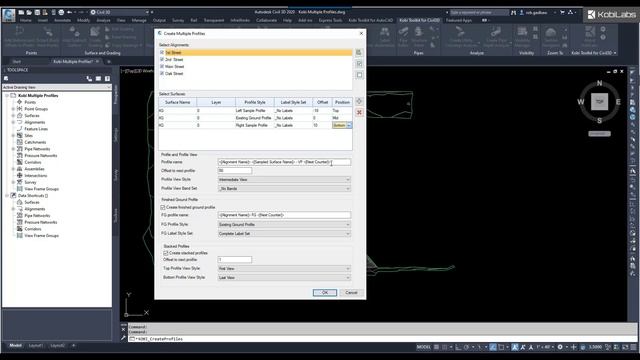Click the Feature Lines icon in Toolspace
The image size is (640, 360).
19,129
